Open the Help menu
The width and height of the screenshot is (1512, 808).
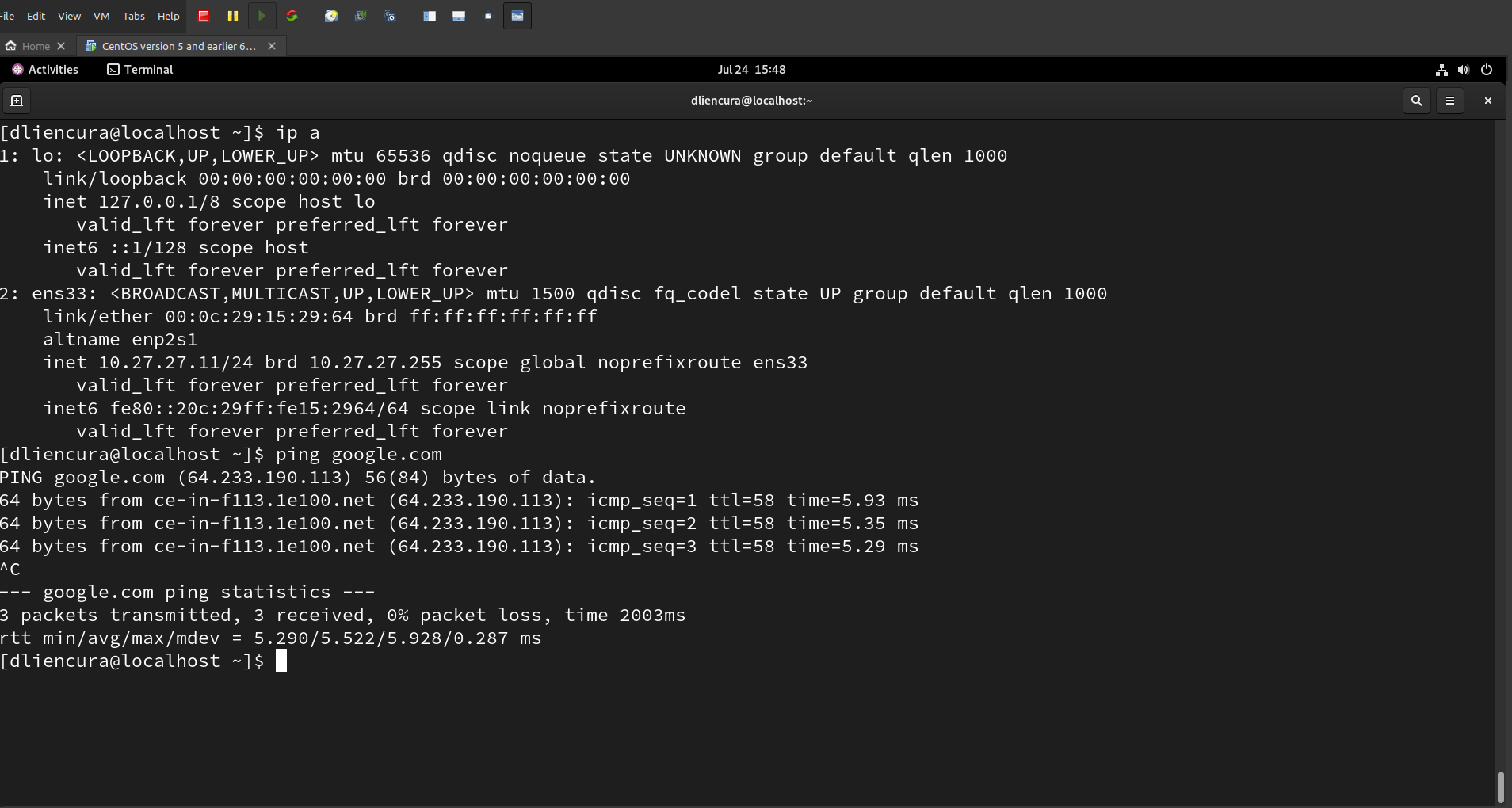[x=168, y=16]
